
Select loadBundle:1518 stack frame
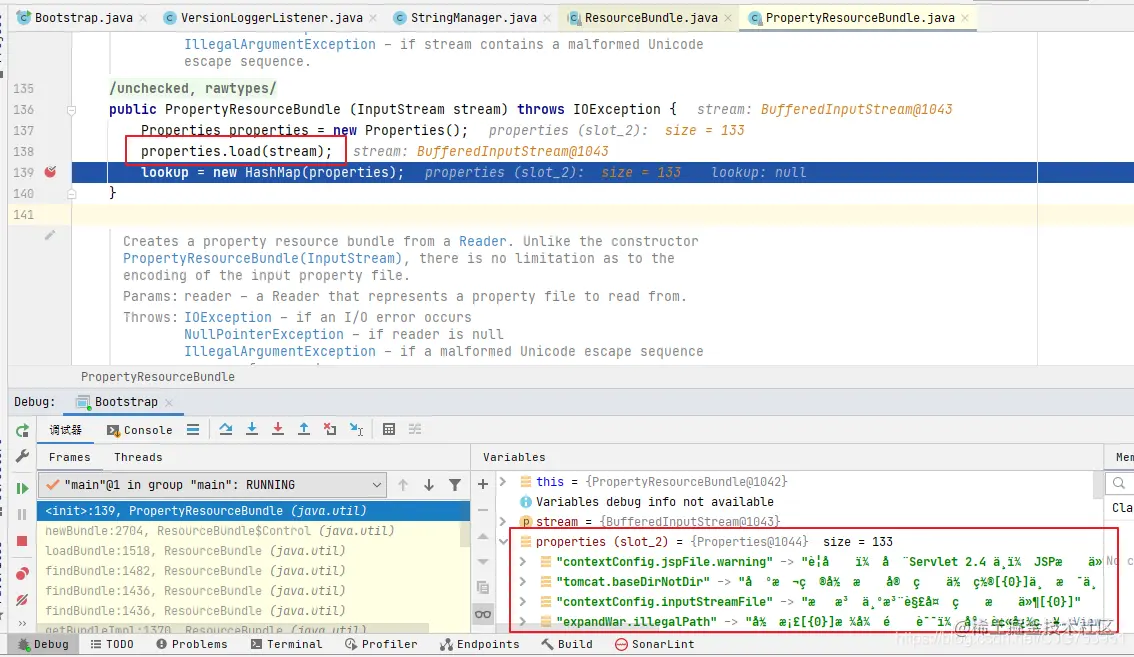253,551
